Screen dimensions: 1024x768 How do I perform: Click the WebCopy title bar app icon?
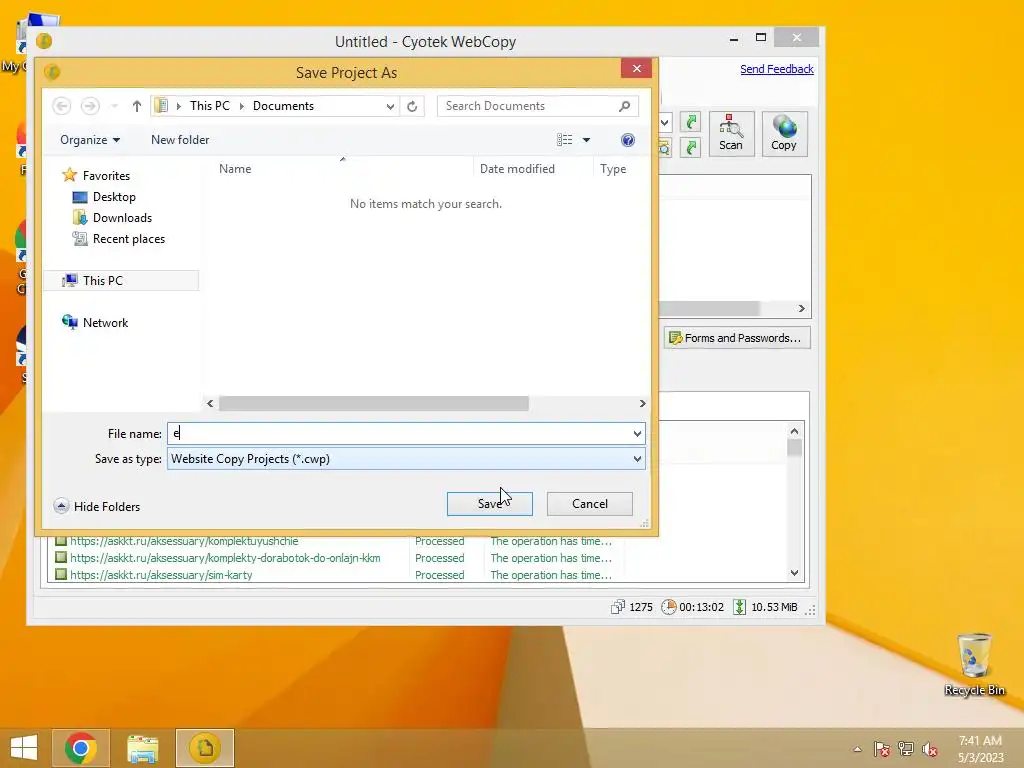click(44, 41)
